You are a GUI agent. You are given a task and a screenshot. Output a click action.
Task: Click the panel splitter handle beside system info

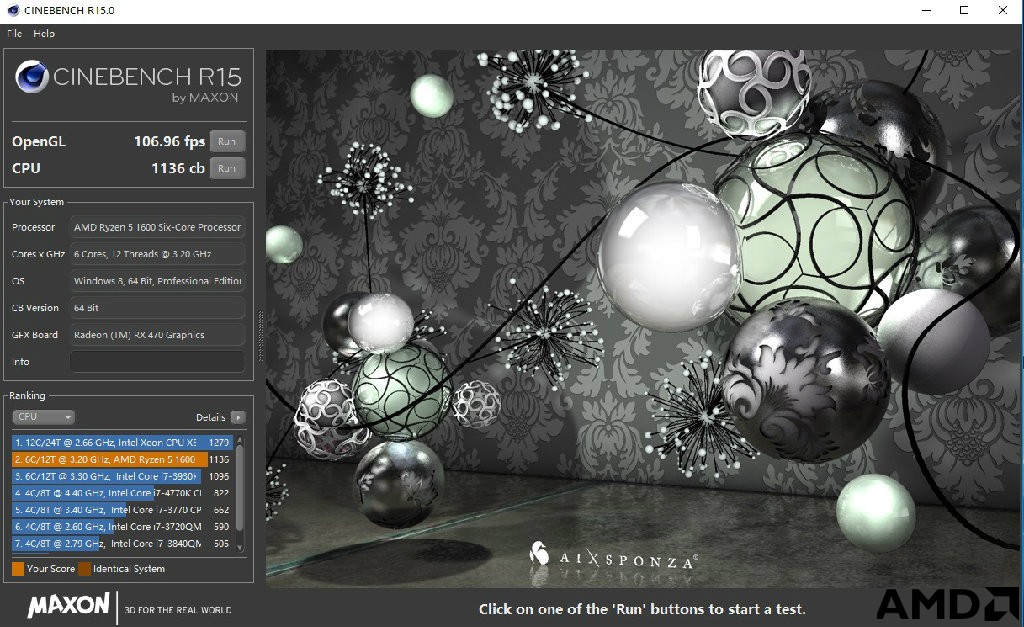click(x=261, y=336)
